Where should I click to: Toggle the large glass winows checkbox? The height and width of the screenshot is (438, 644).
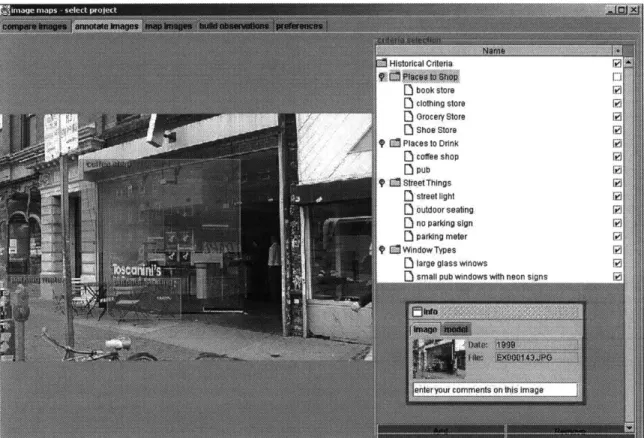coord(617,263)
